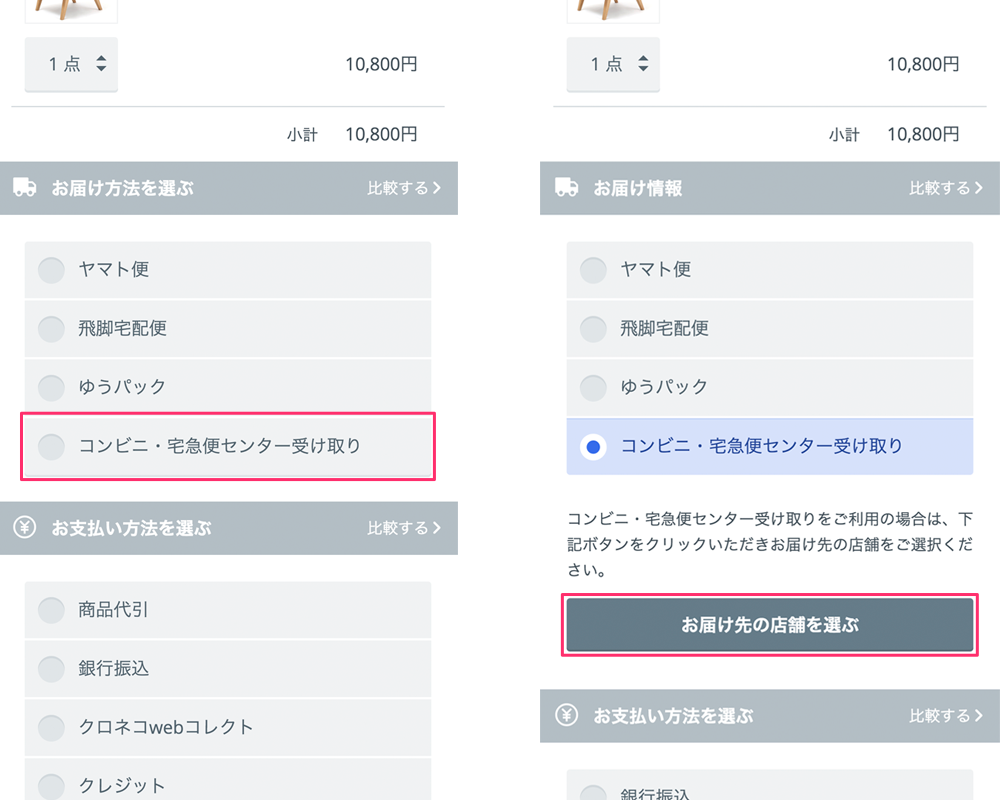Click the chair product thumbnail at the top
This screenshot has width=1000, height=800.
70,8
